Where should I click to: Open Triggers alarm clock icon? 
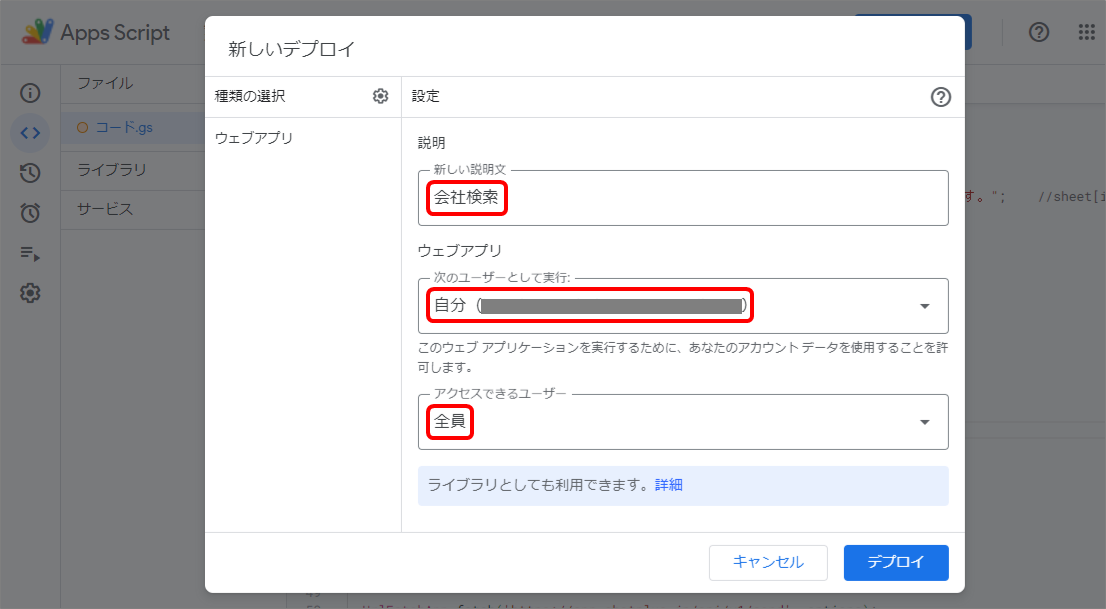[30, 212]
